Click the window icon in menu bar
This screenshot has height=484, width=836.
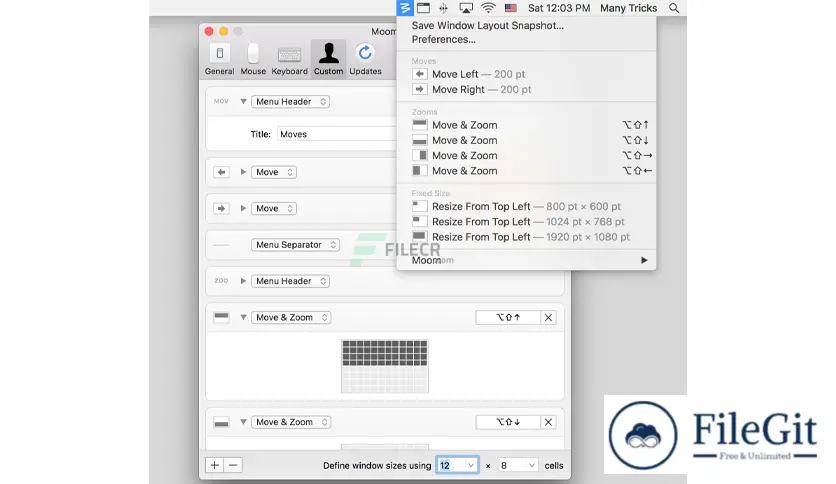pyautogui.click(x=423, y=8)
